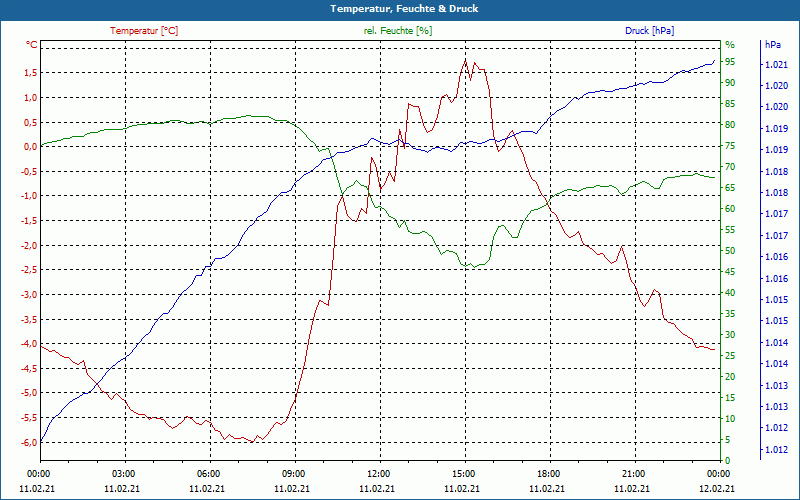The image size is (800, 500).
Task: Select the green rel. Feuchte [%] legend label
Action: coord(397,31)
